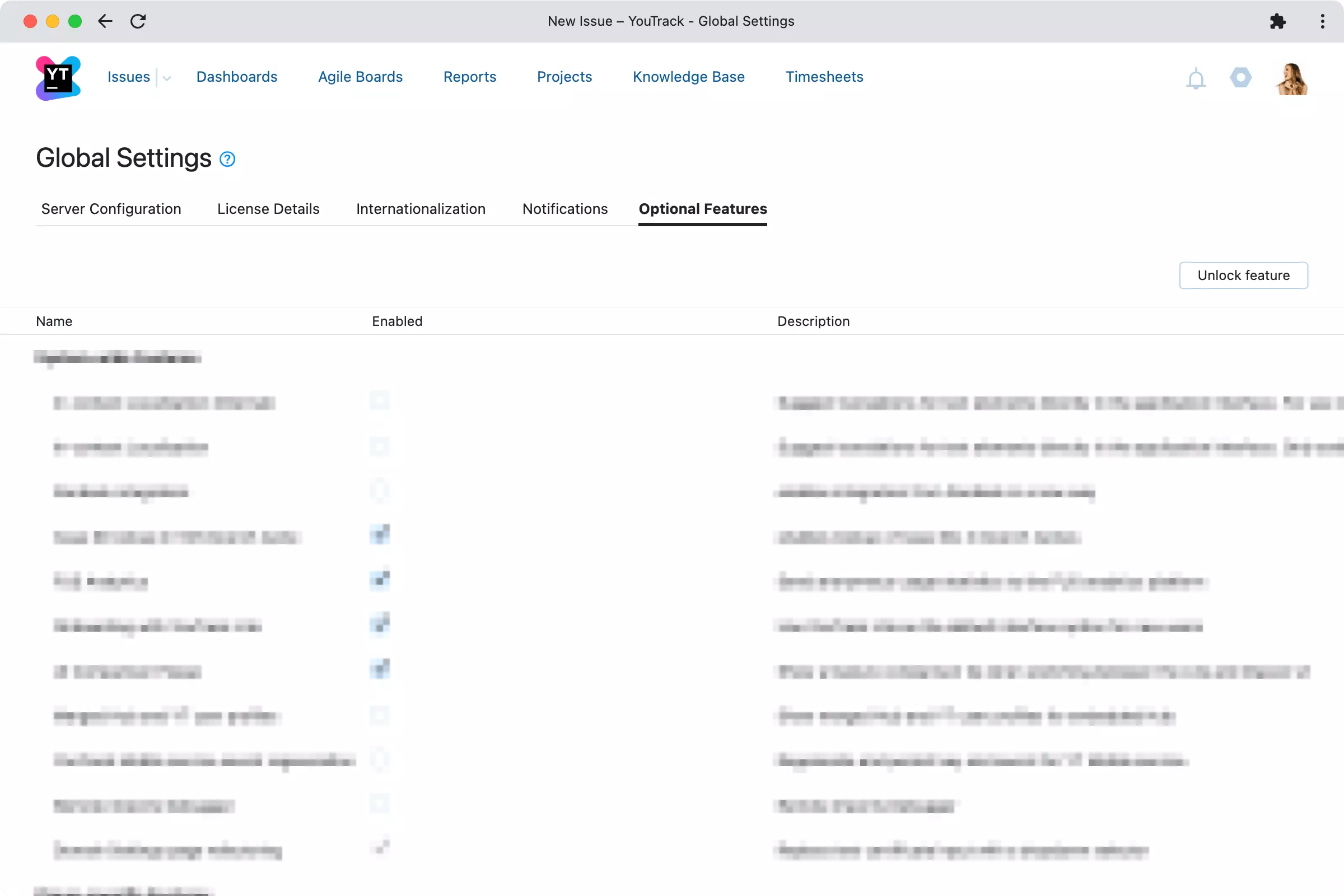Open the Internationalization tab
Image resolution: width=1344 pixels, height=896 pixels.
(x=421, y=209)
